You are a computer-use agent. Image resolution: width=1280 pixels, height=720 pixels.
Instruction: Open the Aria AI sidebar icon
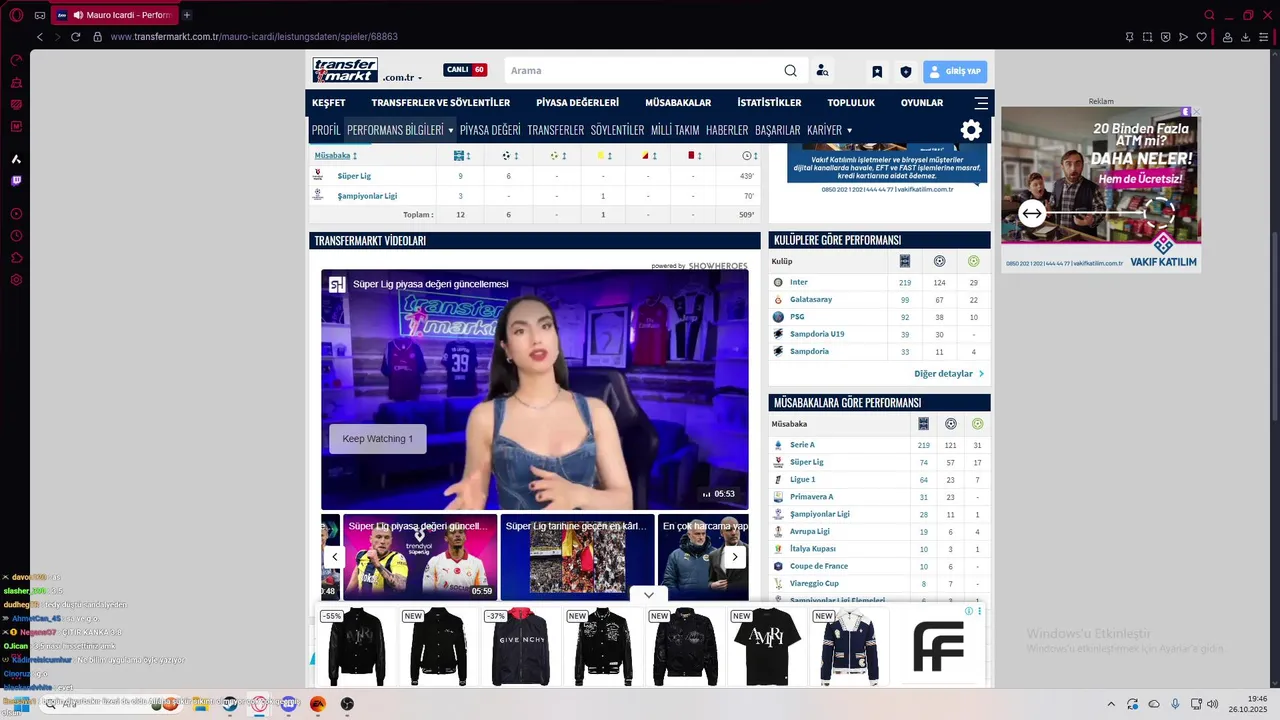(16, 159)
